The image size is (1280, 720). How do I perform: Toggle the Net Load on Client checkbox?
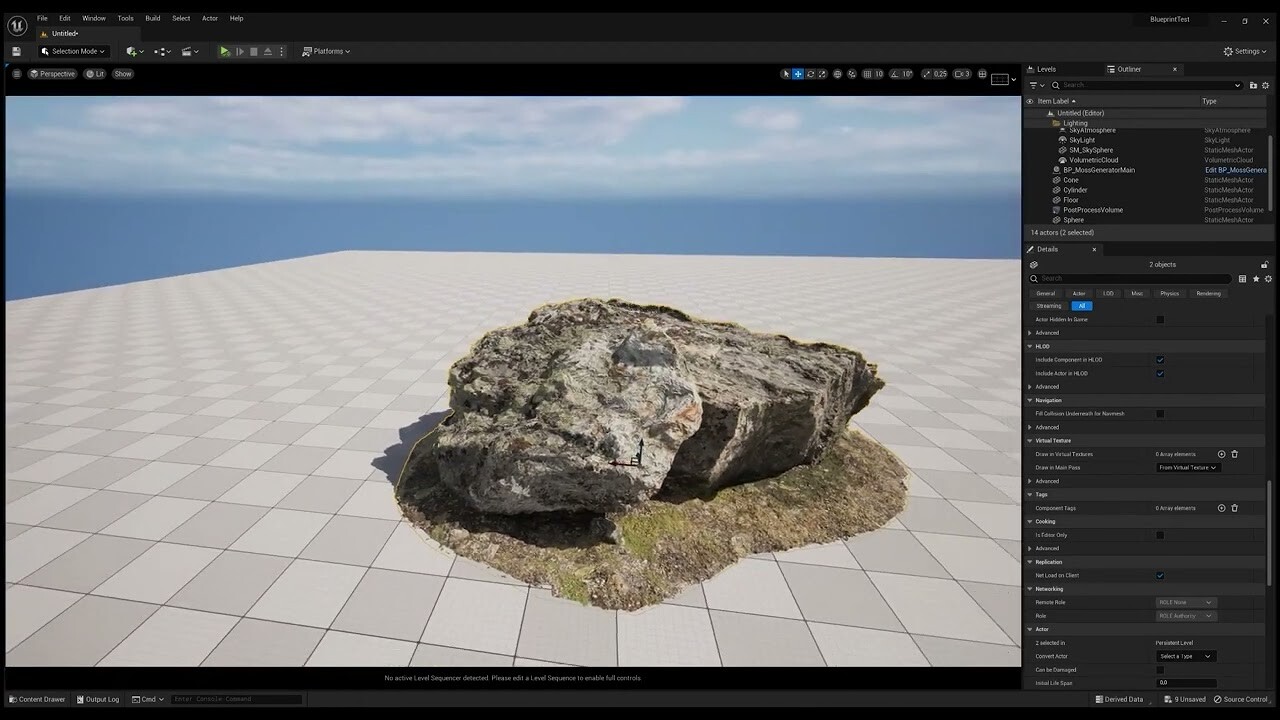(1160, 576)
